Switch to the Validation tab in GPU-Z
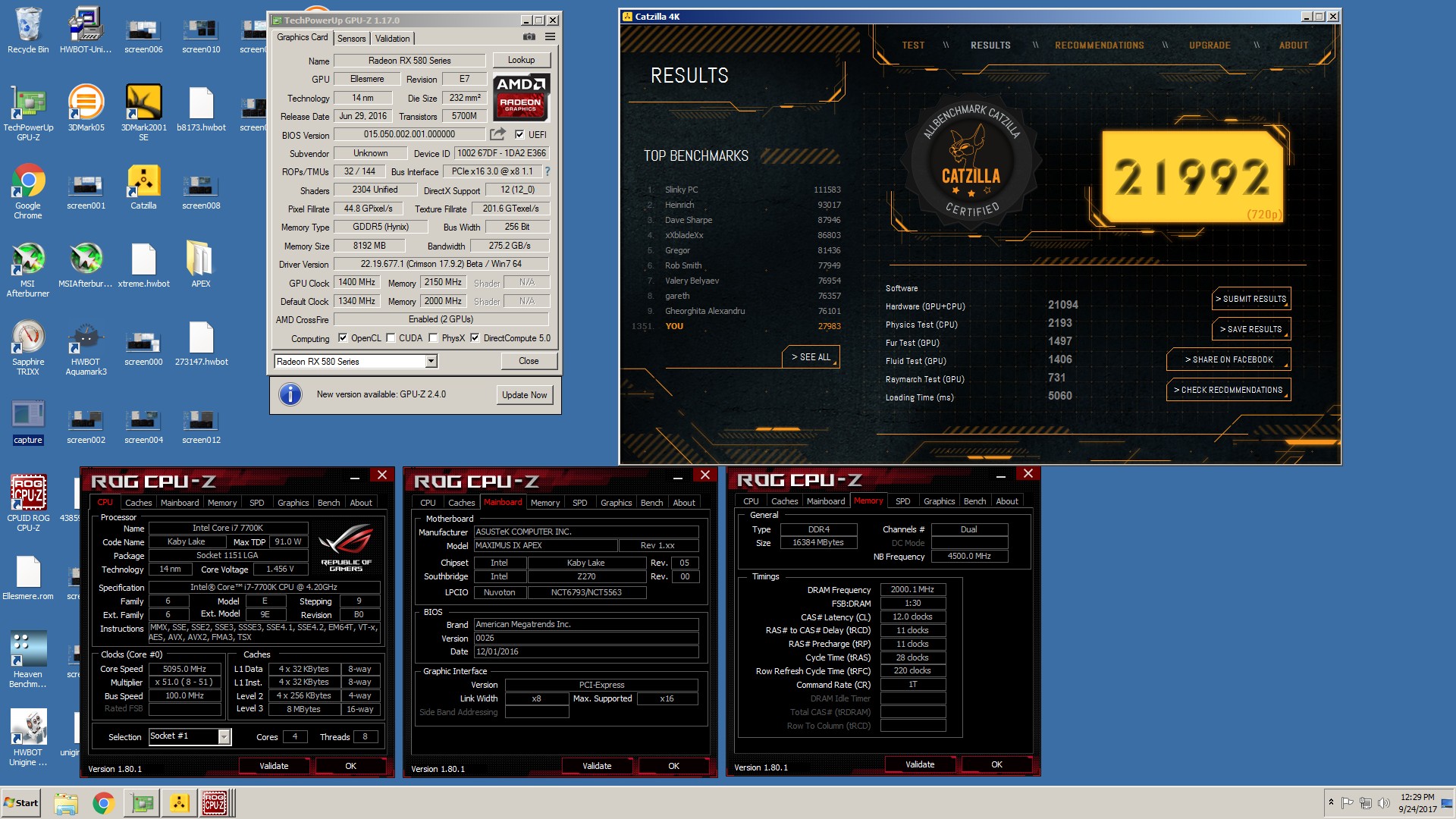The width and height of the screenshot is (1456, 819). 392,38
